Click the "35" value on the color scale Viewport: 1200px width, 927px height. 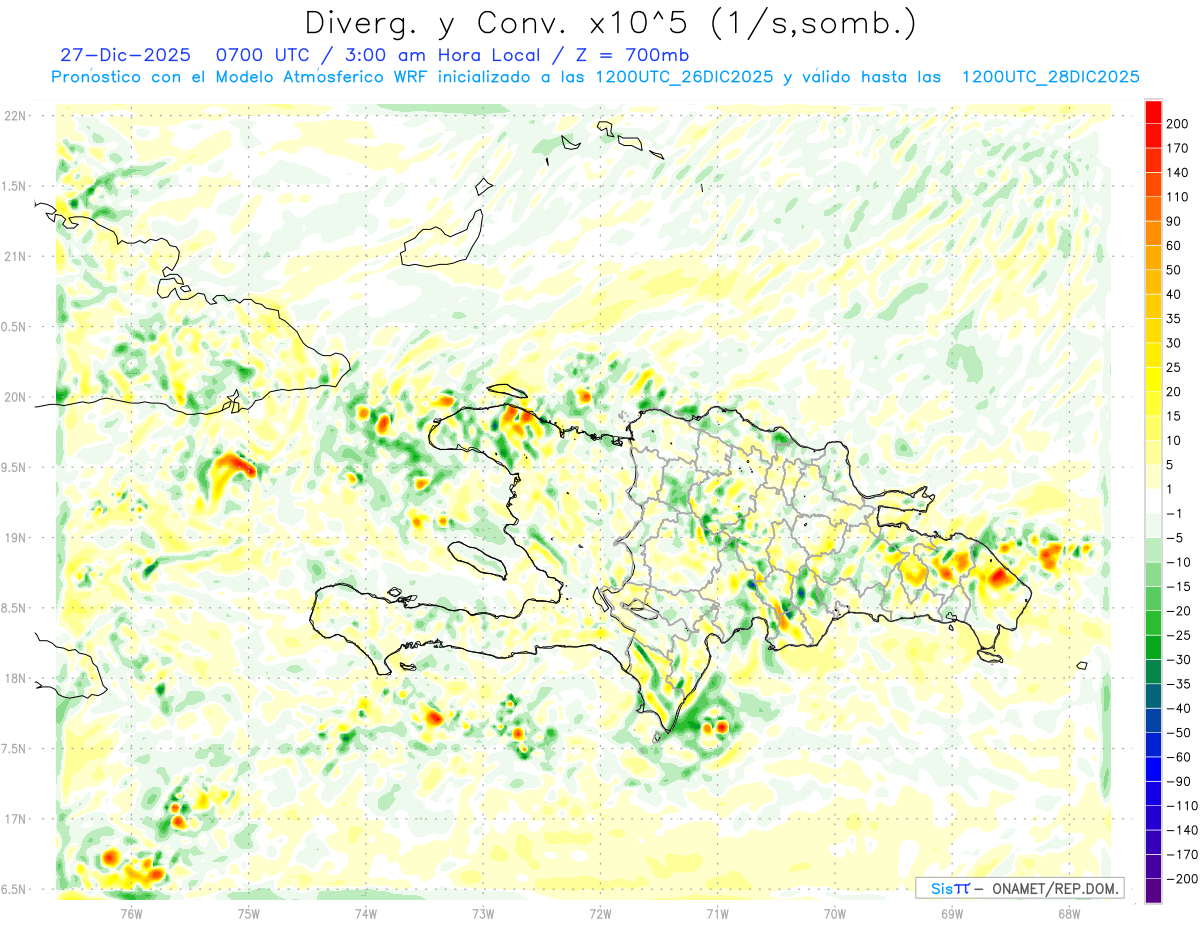[x=1175, y=319]
